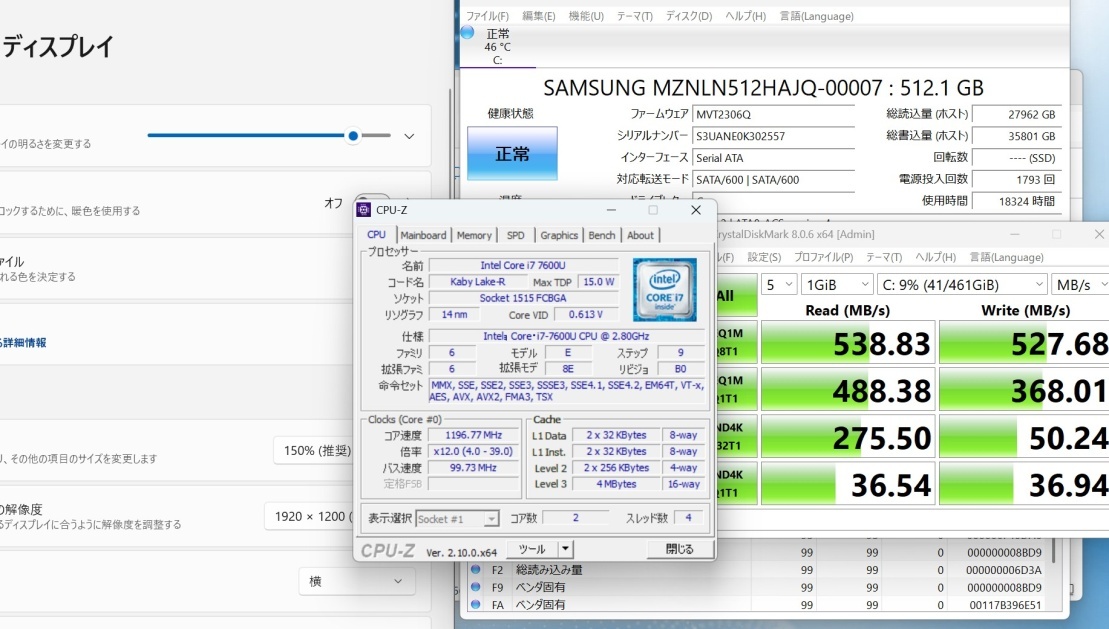Image resolution: width=1109 pixels, height=629 pixels.
Task: Open the 詳細情報 link in display settings
Action: [x=24, y=342]
